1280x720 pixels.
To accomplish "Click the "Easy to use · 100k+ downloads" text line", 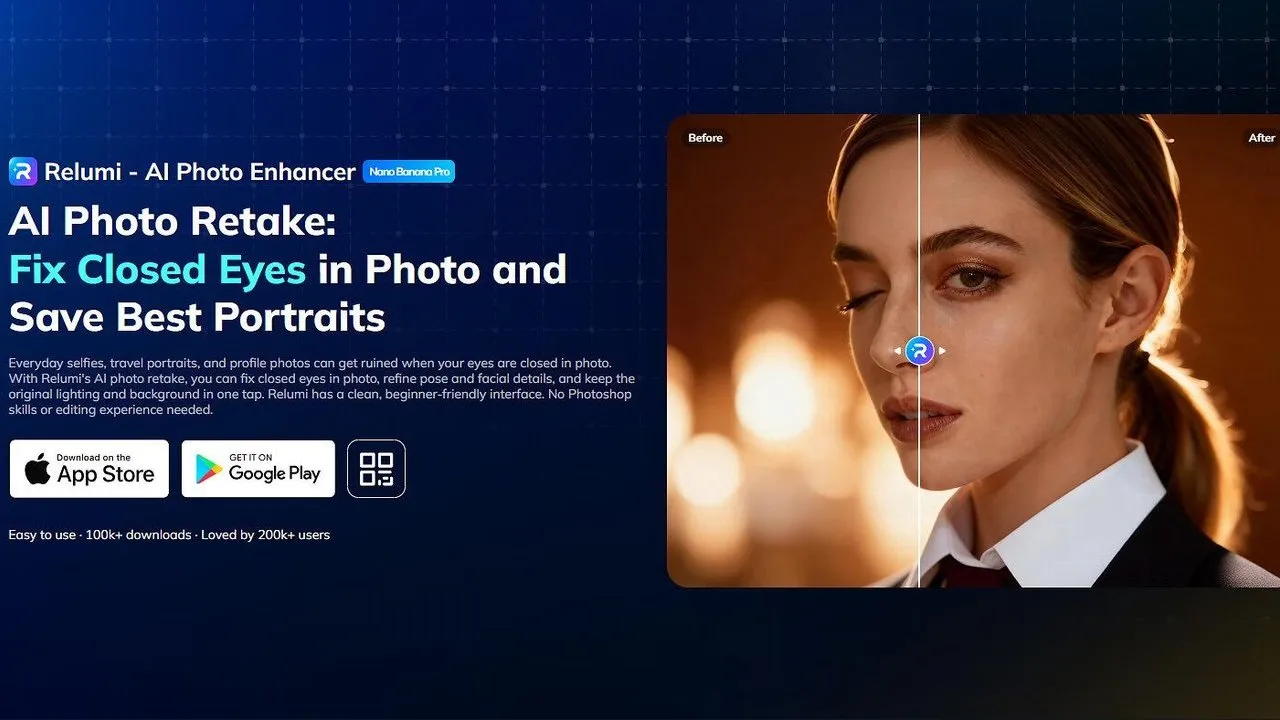I will (169, 535).
